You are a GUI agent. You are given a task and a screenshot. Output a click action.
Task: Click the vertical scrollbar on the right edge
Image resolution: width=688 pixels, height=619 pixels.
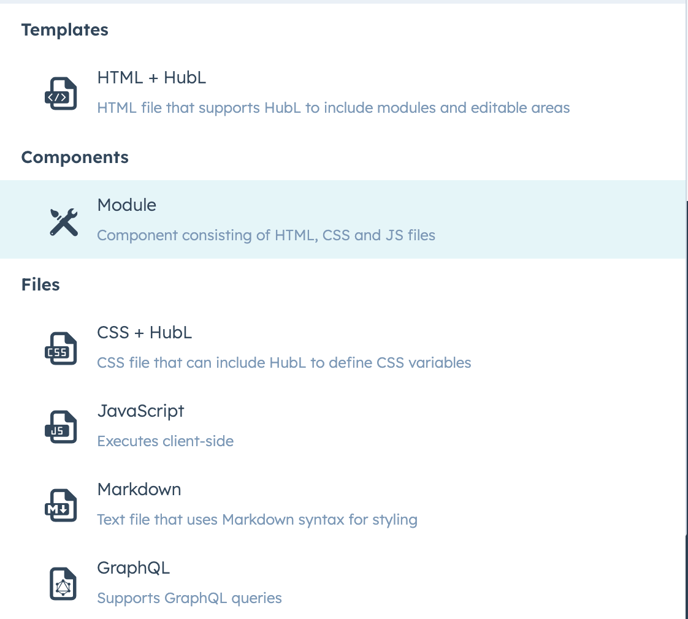687,368
